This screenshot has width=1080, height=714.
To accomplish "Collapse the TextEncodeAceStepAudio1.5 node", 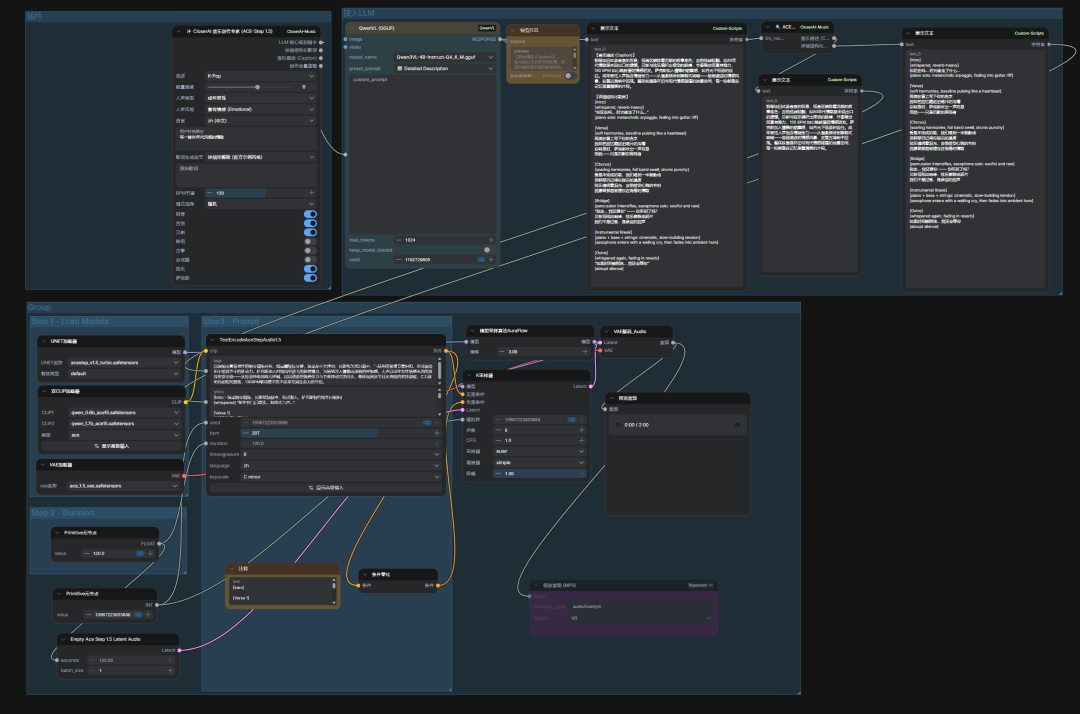I will coord(211,340).
